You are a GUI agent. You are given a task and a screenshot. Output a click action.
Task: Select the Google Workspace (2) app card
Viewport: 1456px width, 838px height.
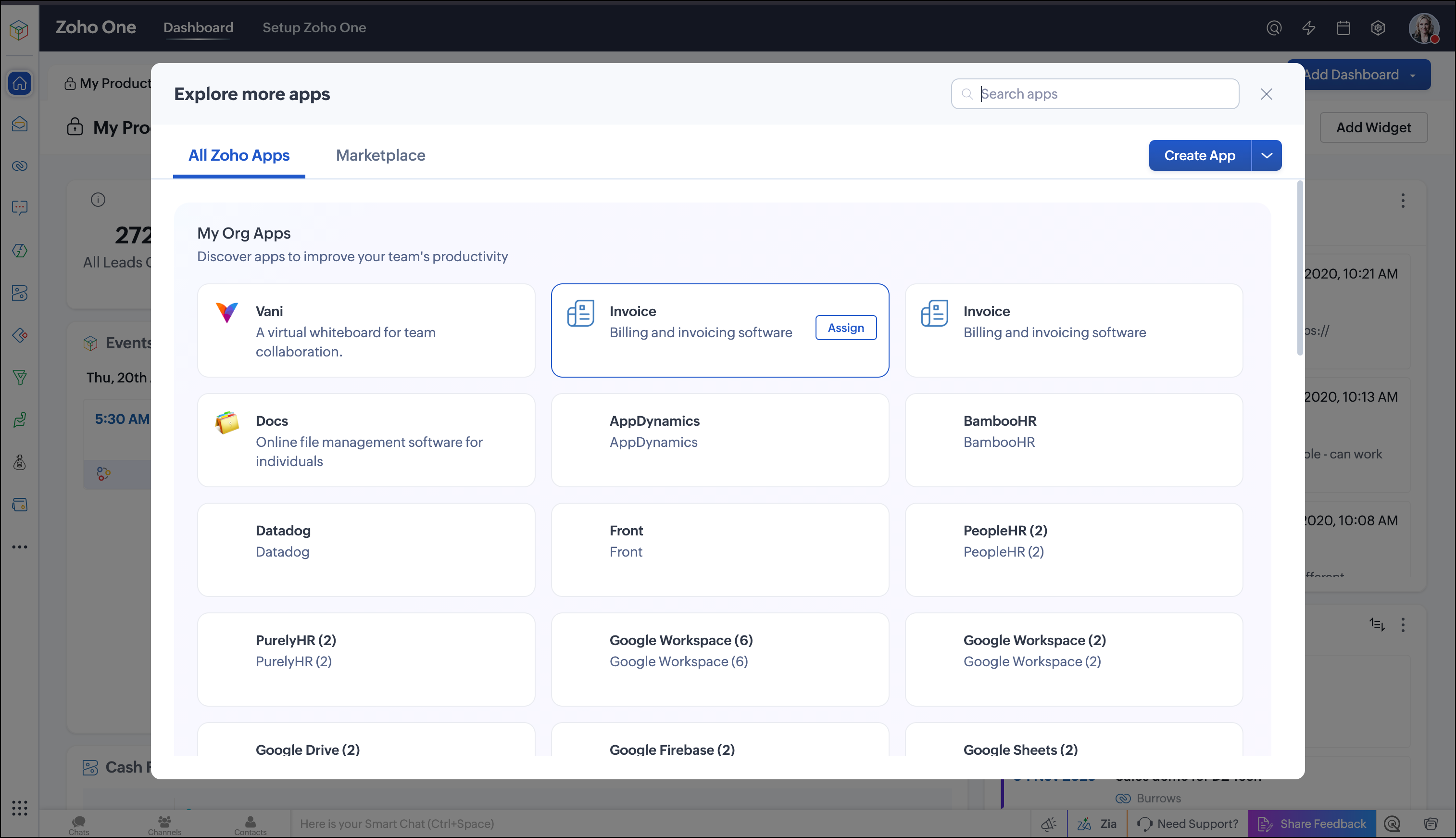[1074, 660]
